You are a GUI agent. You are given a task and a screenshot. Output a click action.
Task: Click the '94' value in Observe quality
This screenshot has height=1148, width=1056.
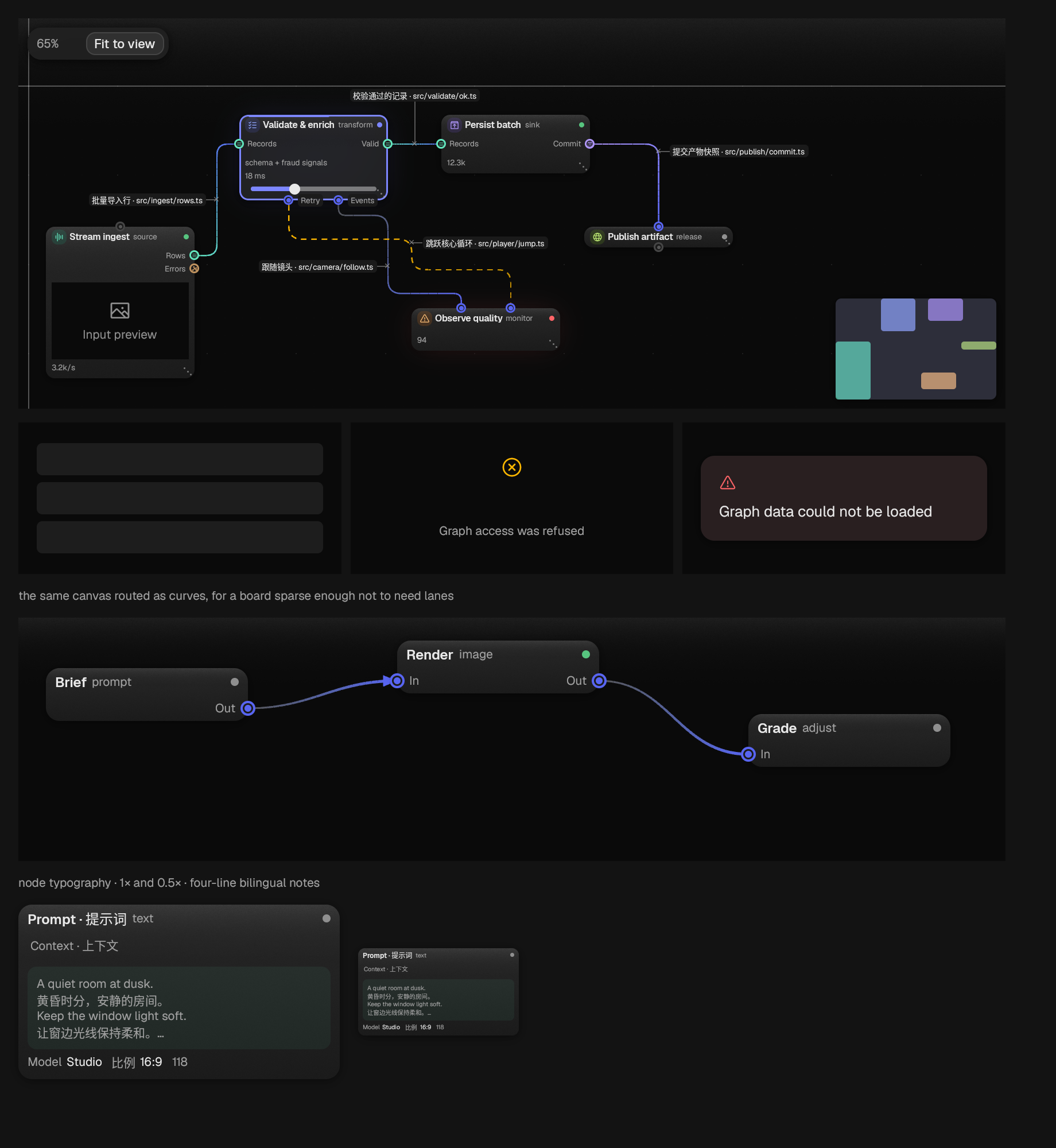tap(422, 340)
